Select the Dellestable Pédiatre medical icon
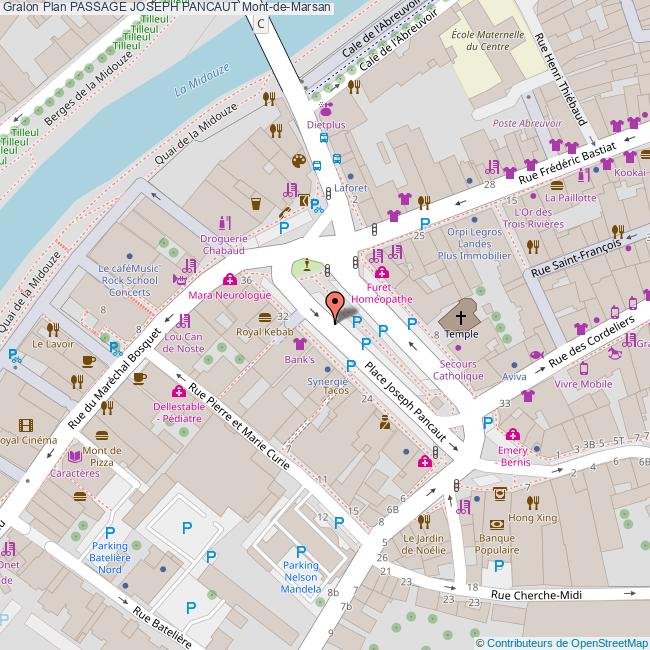 [178, 391]
